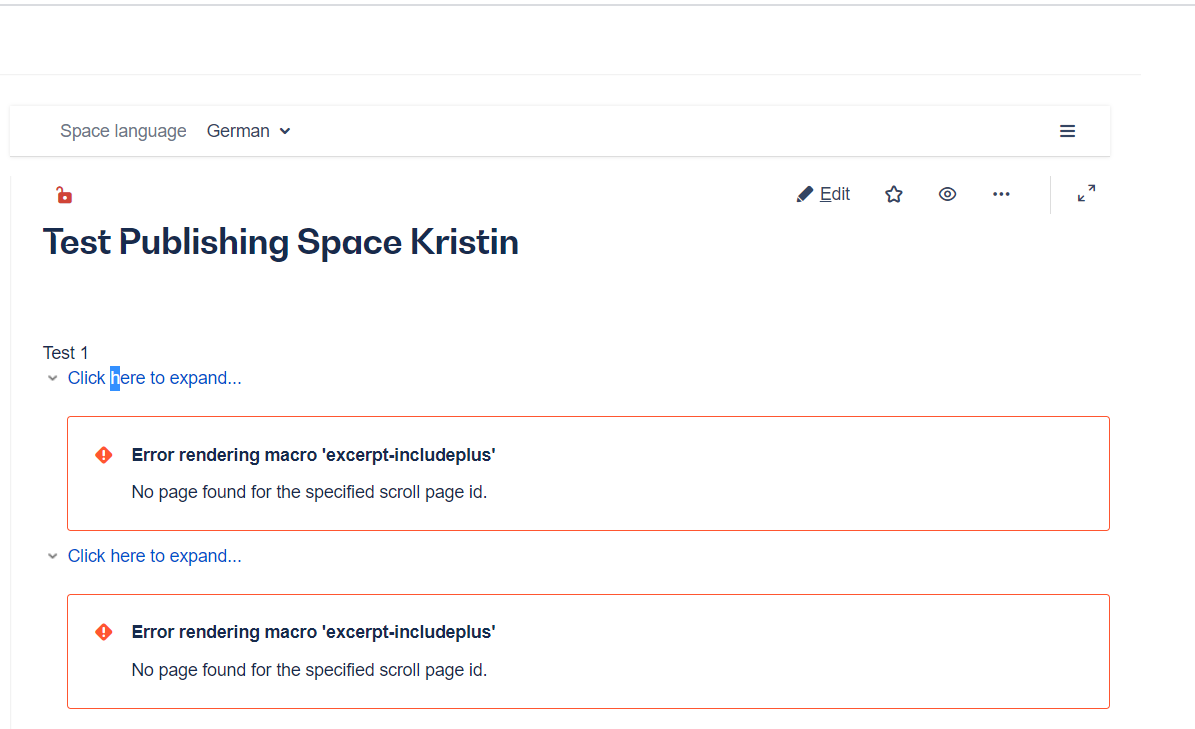Collapse the second 'Click here to expand...' chevron
Image resolution: width=1195 pixels, height=729 pixels.
coord(53,556)
